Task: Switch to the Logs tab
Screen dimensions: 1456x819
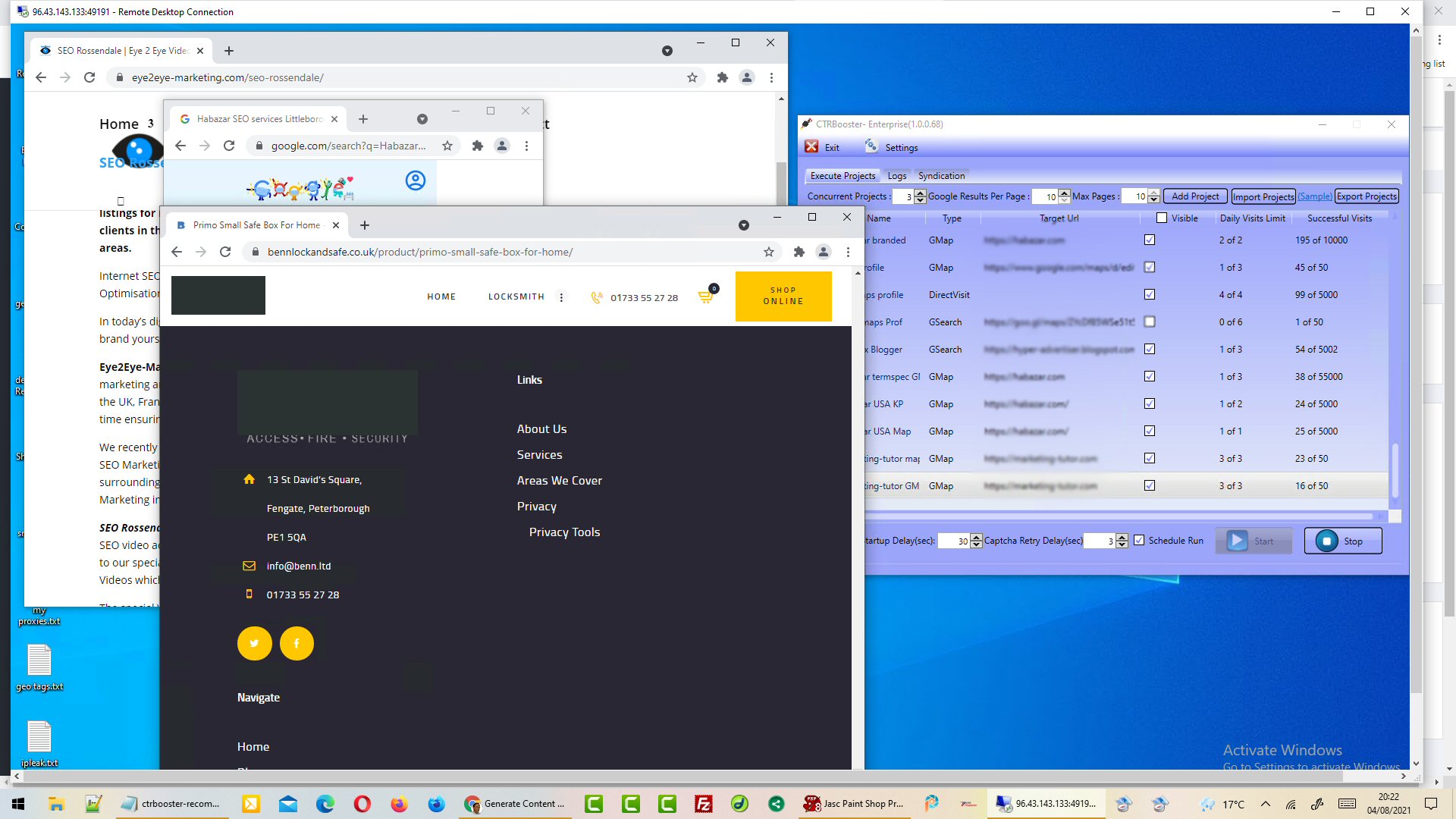Action: tap(896, 176)
